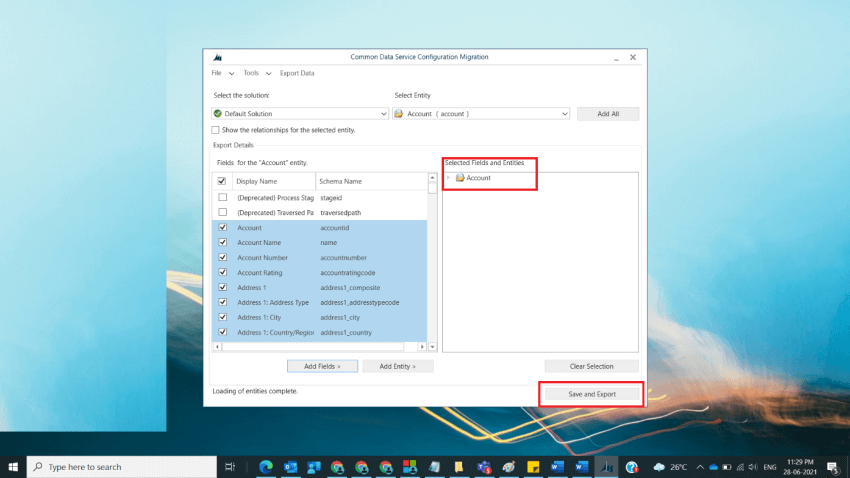Click the arrow next to File menu

tap(231, 74)
